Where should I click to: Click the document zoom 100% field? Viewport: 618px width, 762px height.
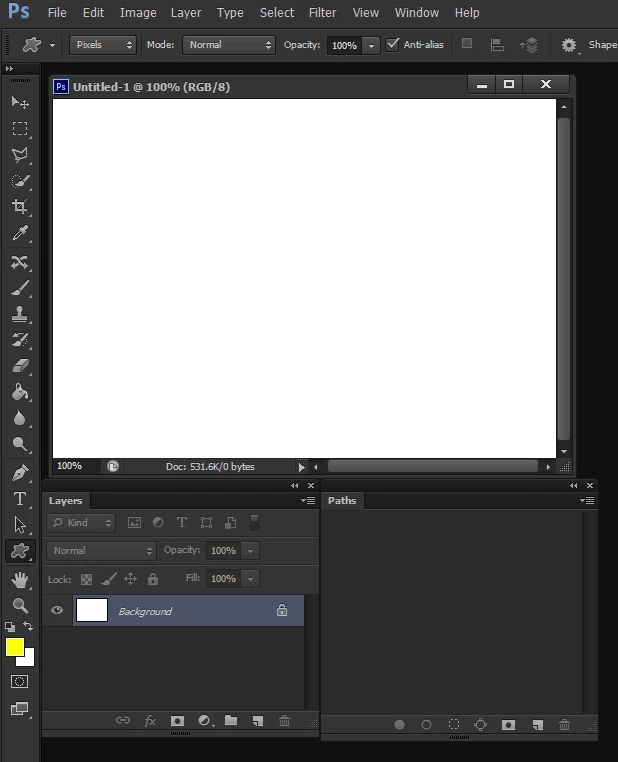69,466
